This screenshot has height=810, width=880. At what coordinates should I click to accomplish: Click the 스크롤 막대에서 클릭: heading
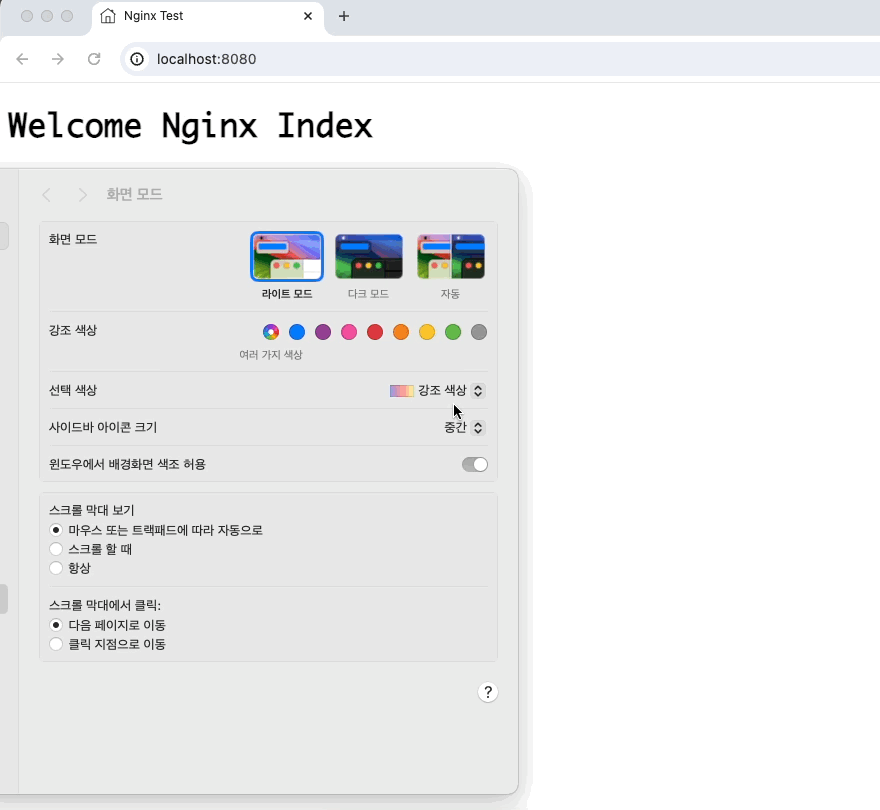pyautogui.click(x=105, y=605)
